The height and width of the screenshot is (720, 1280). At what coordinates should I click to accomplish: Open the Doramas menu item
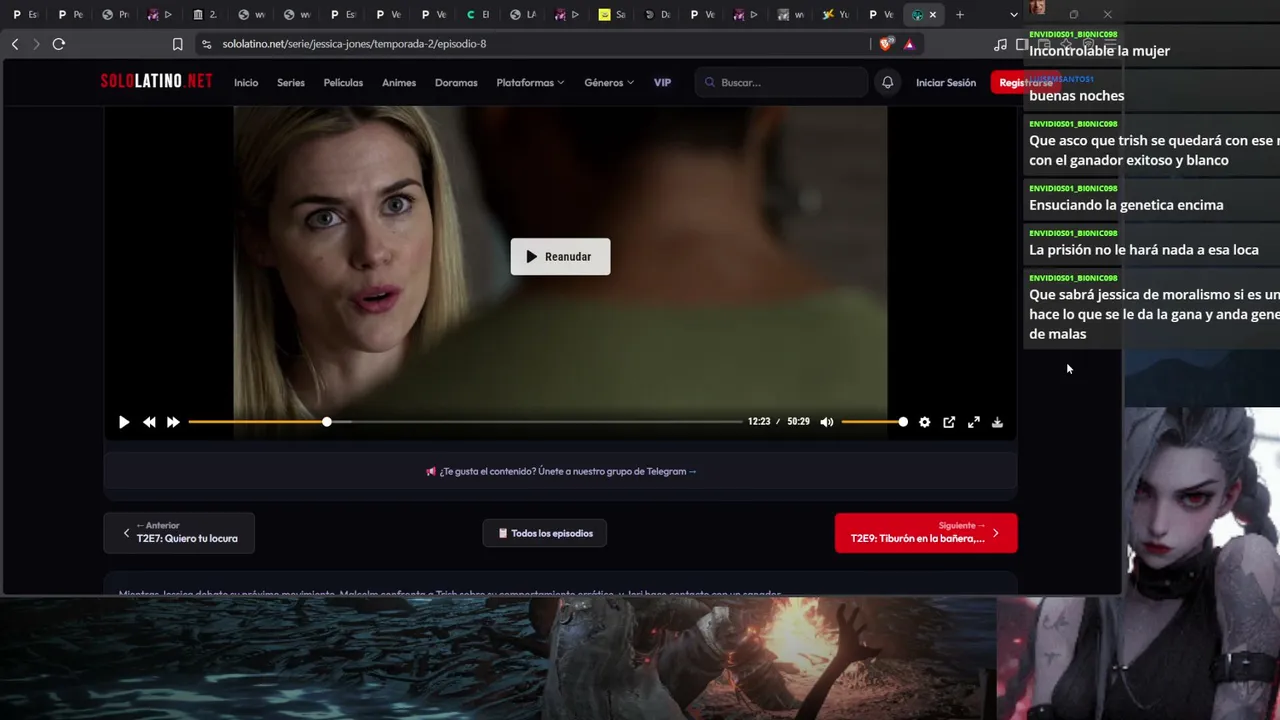[456, 83]
